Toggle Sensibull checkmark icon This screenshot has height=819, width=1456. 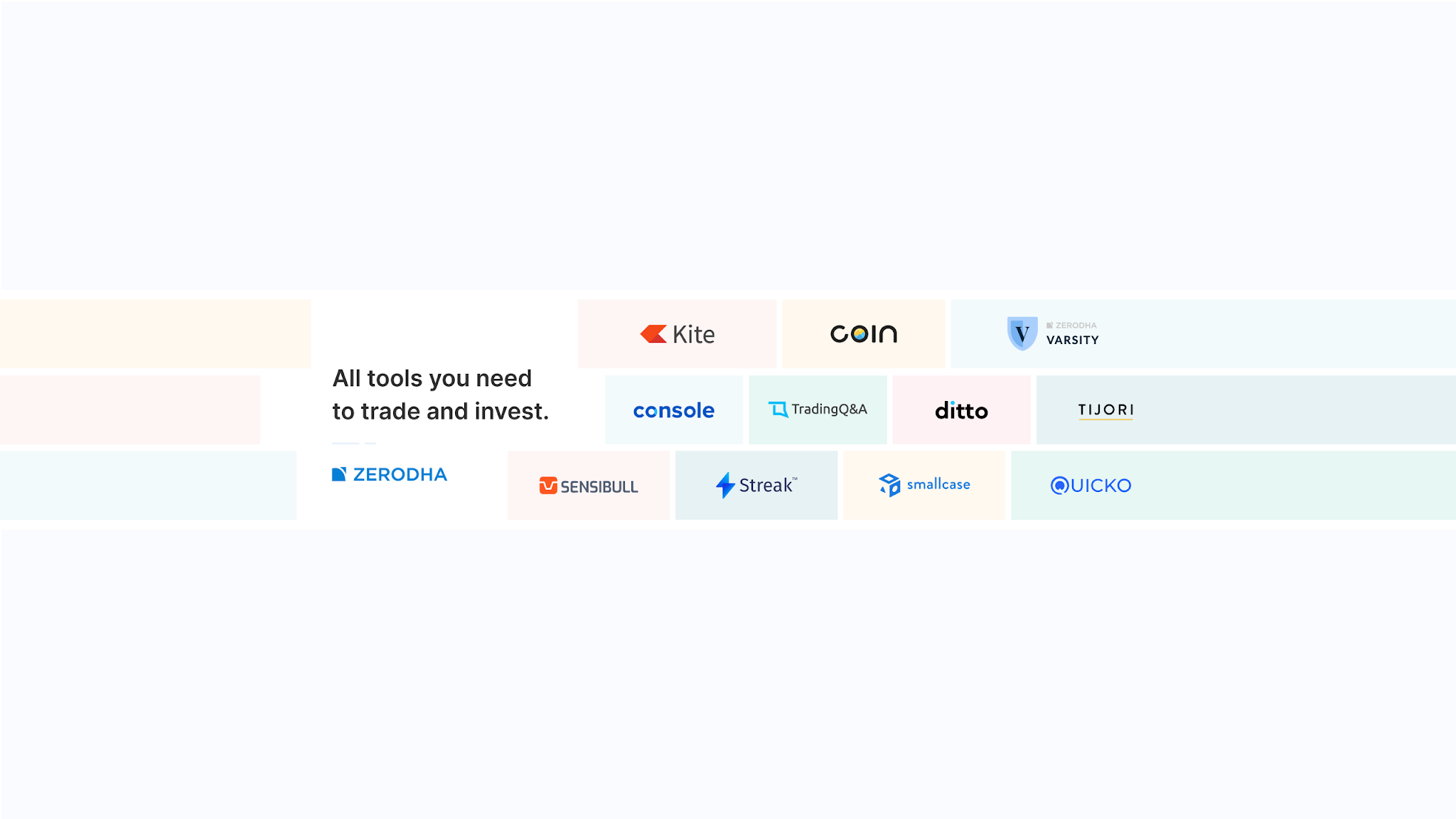click(547, 485)
